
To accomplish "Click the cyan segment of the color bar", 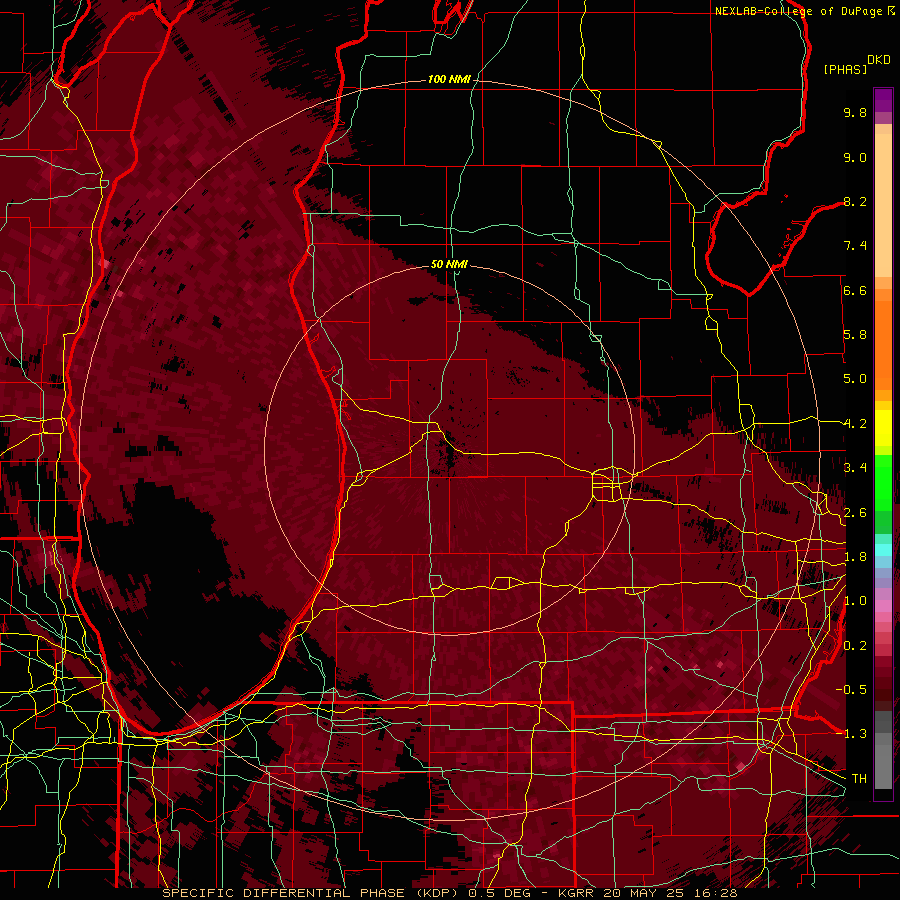I will pos(883,550).
